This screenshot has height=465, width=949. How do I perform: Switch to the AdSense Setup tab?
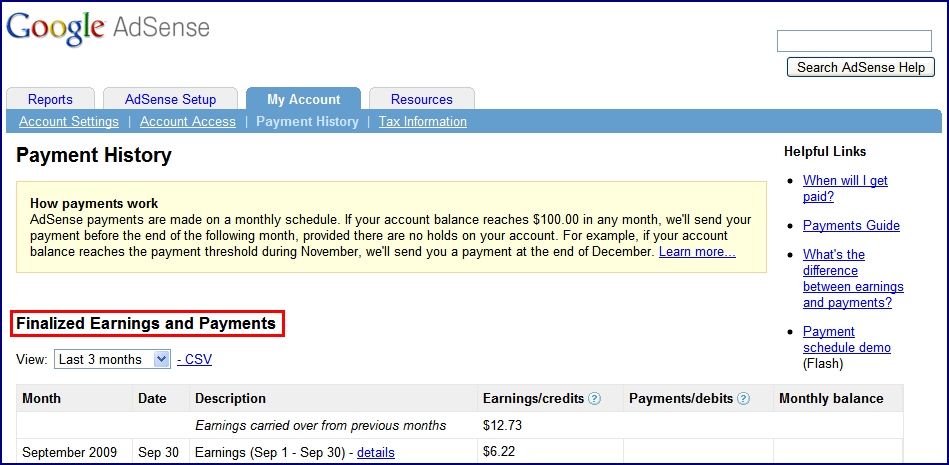tap(171, 99)
